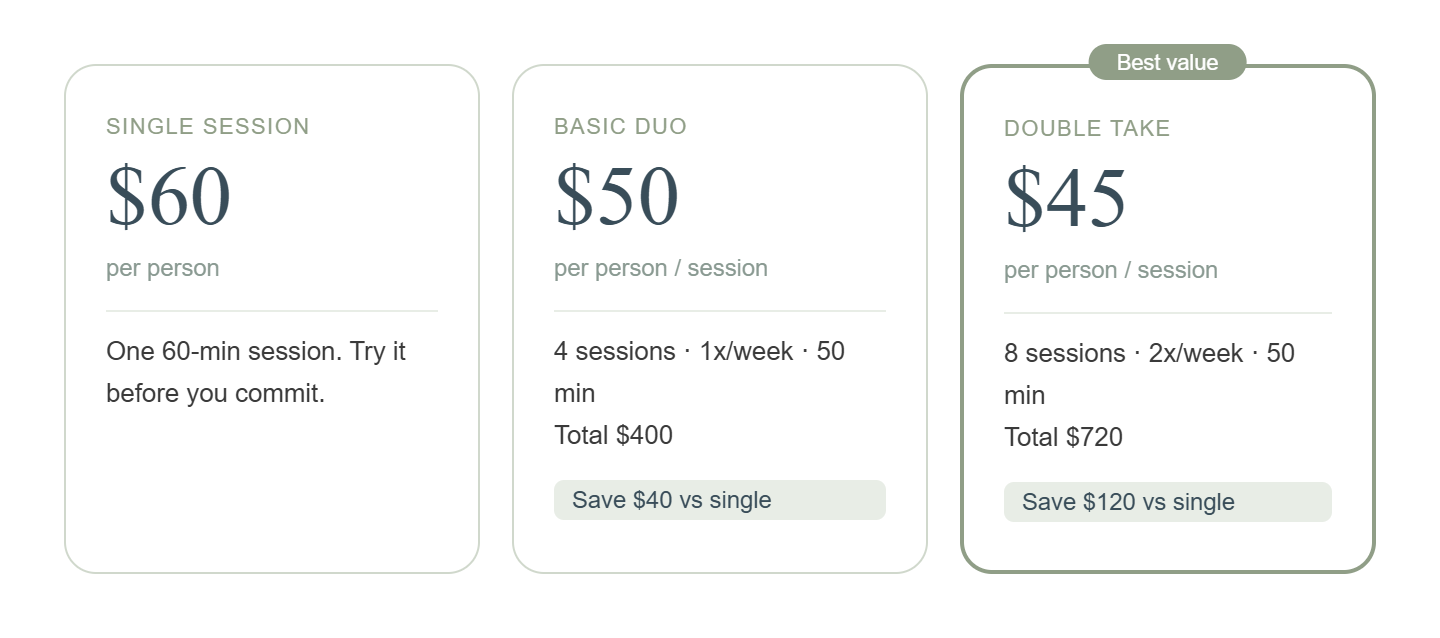Click the $50 price

pos(617,196)
